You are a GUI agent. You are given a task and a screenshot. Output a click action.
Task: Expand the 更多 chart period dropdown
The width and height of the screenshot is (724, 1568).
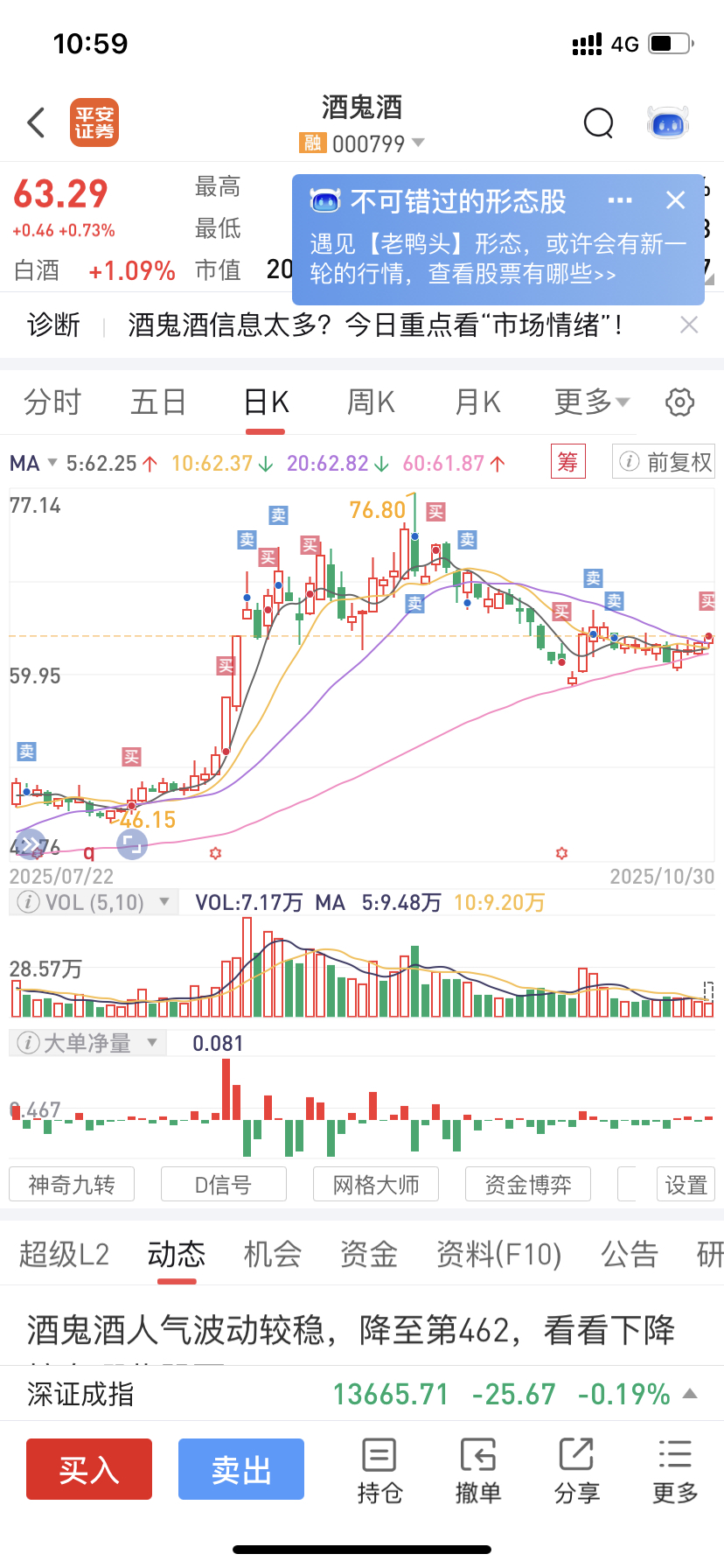[x=592, y=402]
